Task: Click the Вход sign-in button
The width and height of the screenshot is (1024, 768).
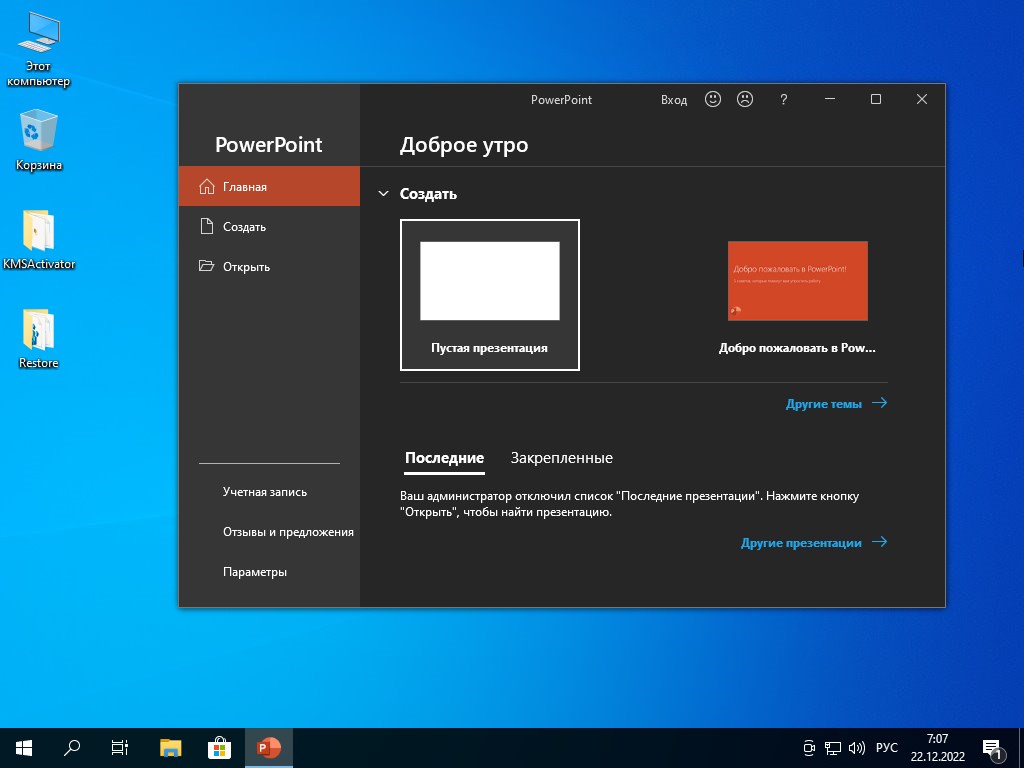Action: click(674, 100)
